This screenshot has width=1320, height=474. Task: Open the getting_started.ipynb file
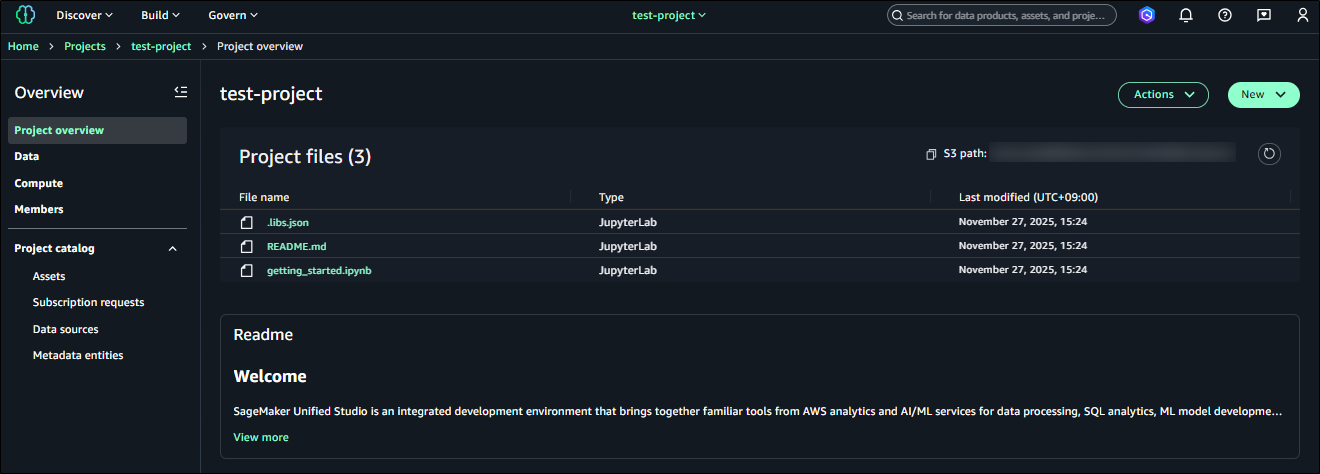319,270
